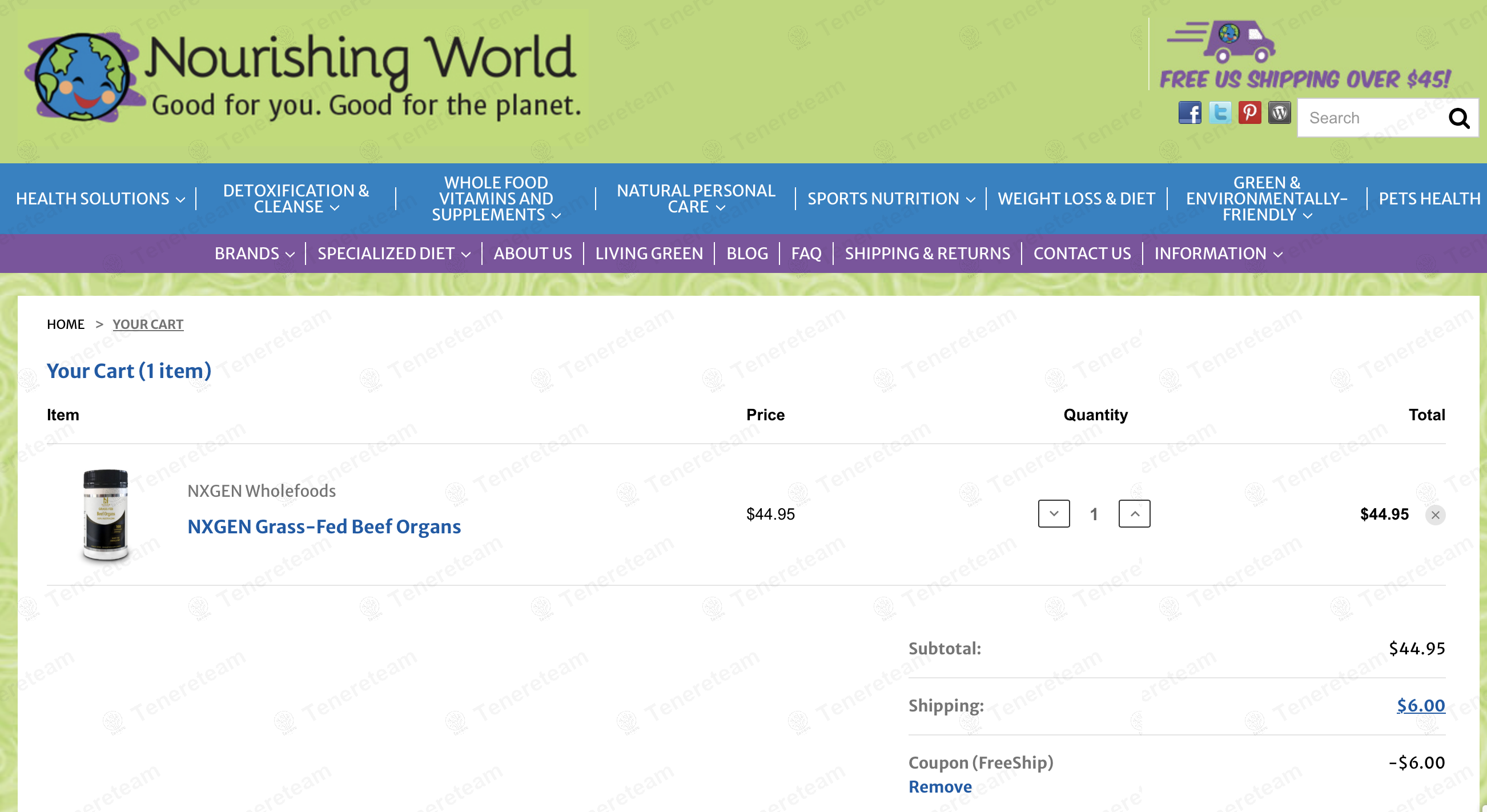The image size is (1487, 812).
Task: Open the Pinterest social icon
Action: click(x=1250, y=112)
